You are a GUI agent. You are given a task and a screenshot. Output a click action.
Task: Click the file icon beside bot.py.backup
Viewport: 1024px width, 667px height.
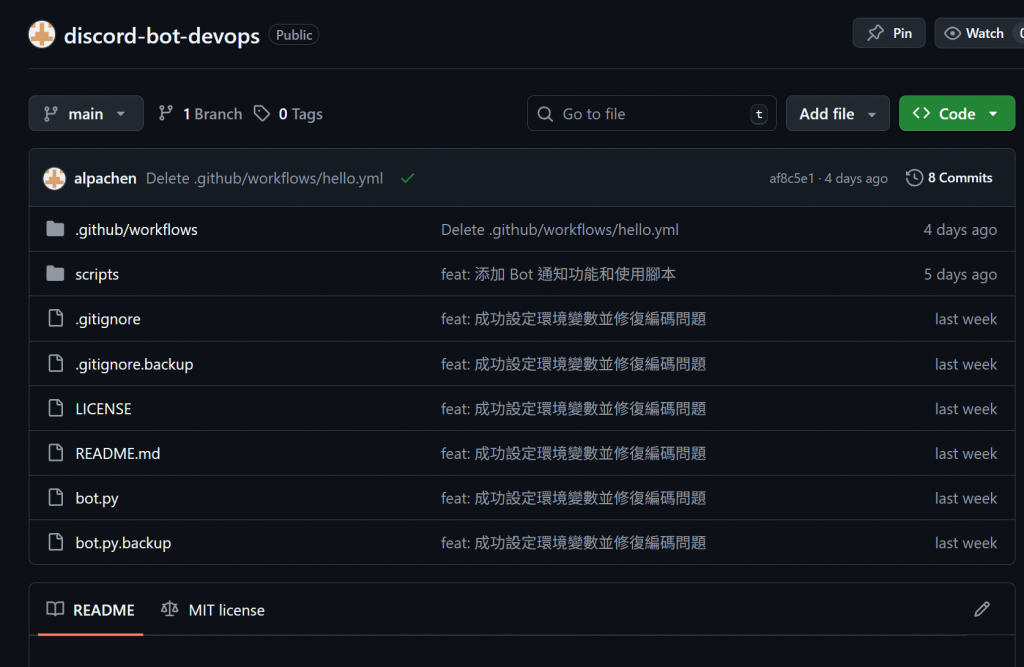click(x=56, y=542)
